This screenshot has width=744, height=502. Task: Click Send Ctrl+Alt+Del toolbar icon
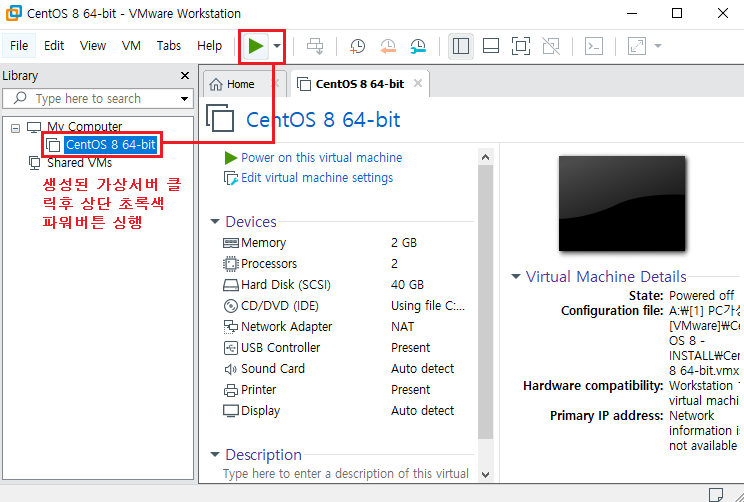coord(315,46)
